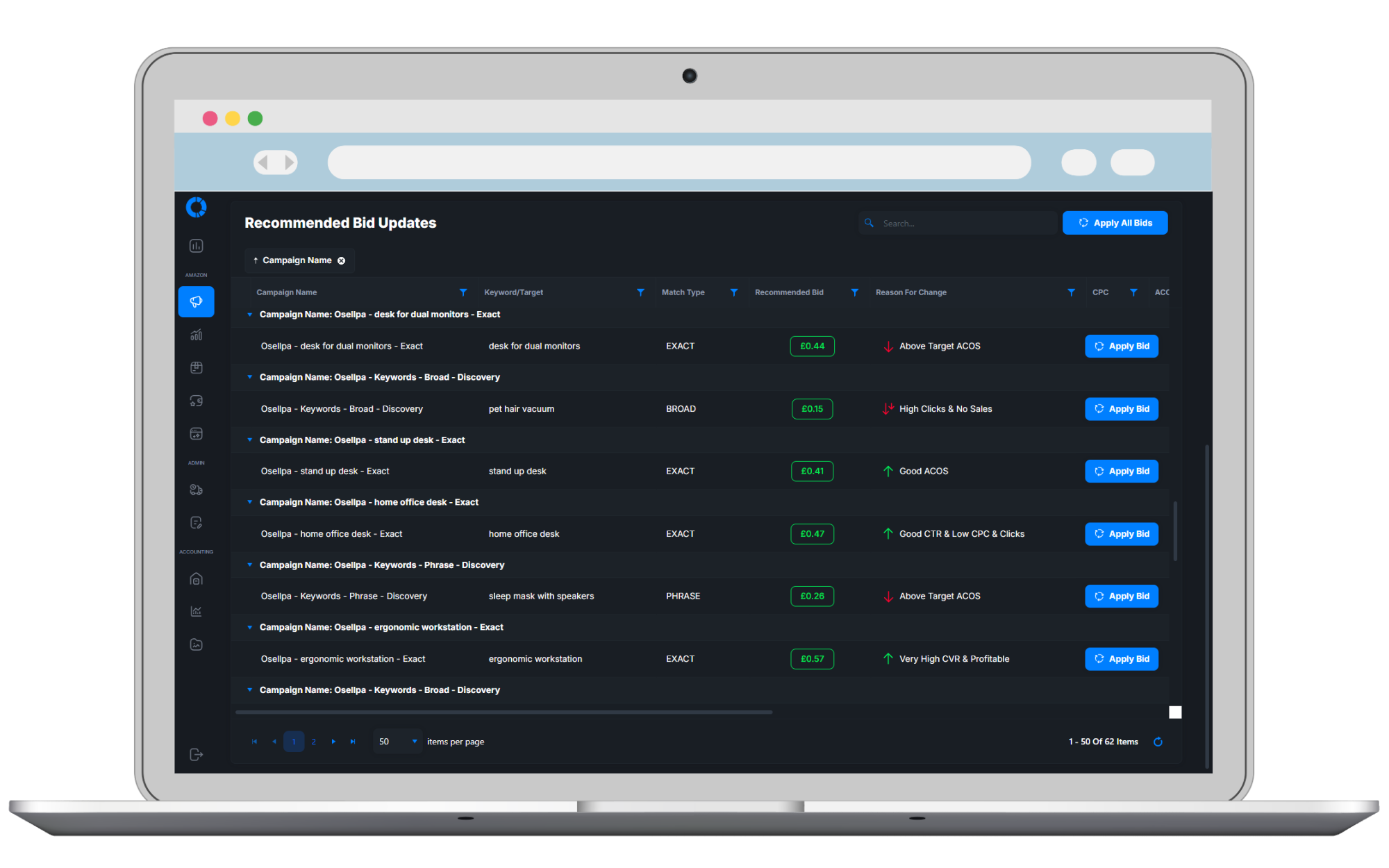Collapse the ergonomic workstation campaign group
The width and height of the screenshot is (1389, 868).
250,627
